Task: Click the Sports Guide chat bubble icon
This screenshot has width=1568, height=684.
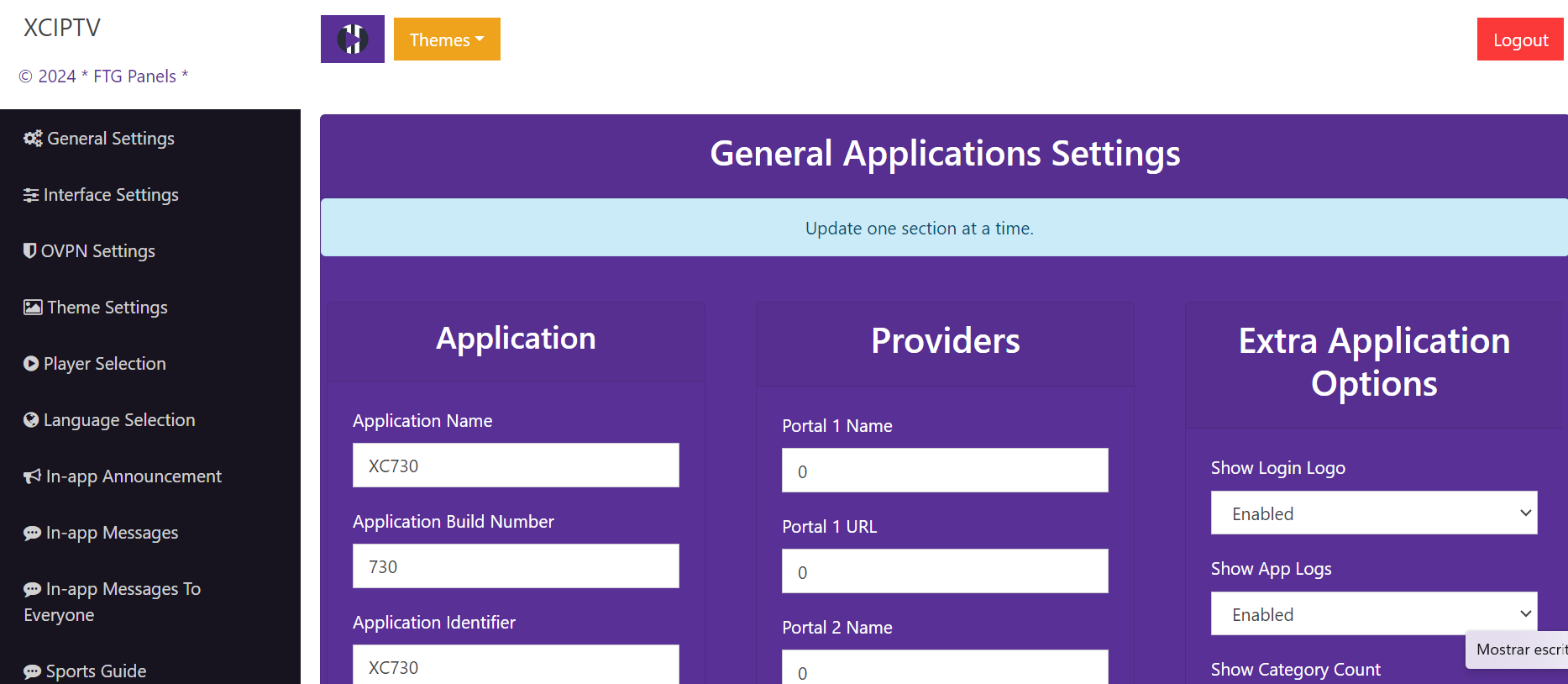Action: (x=32, y=671)
